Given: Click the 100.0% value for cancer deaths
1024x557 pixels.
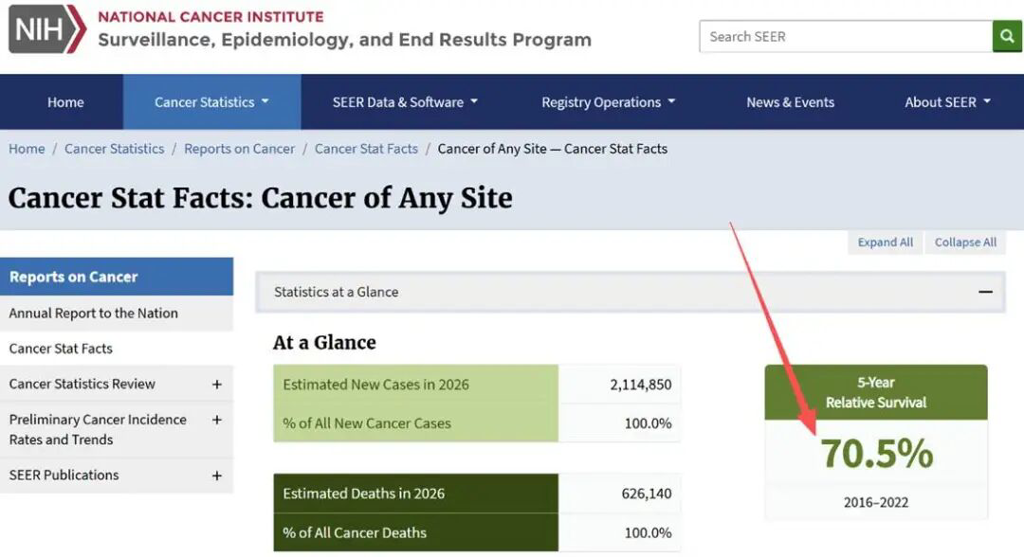Looking at the screenshot, I should (x=648, y=533).
